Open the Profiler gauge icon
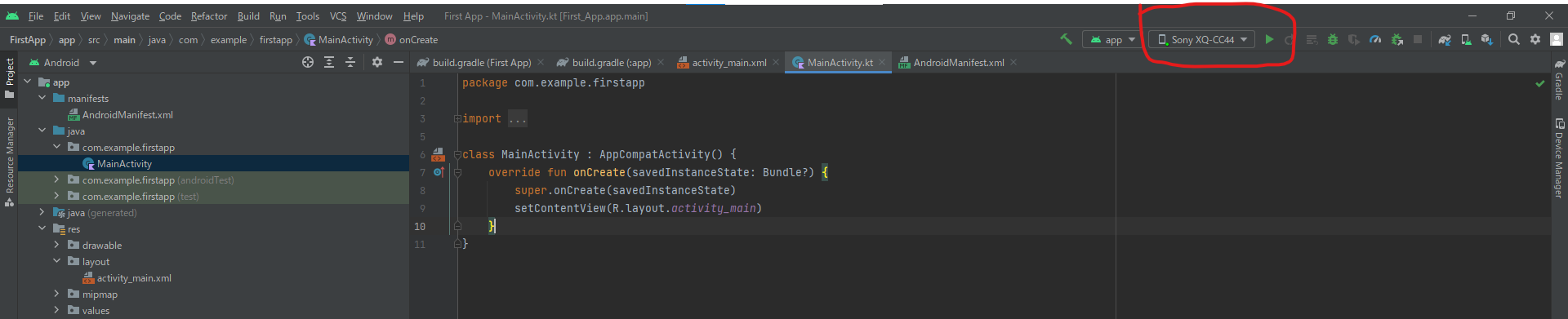This screenshot has width=1568, height=319. 1375,39
